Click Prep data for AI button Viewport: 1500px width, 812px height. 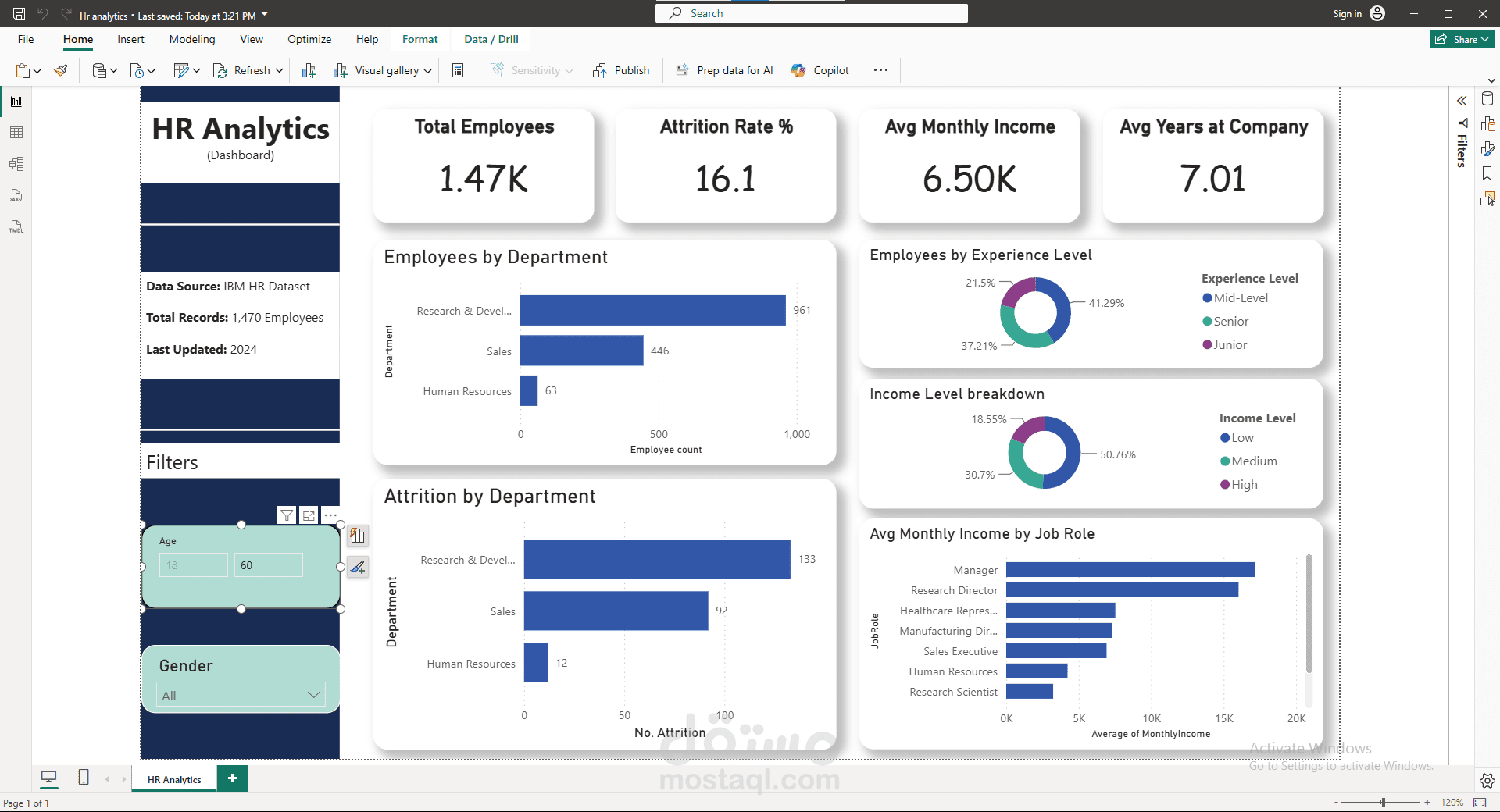click(724, 70)
